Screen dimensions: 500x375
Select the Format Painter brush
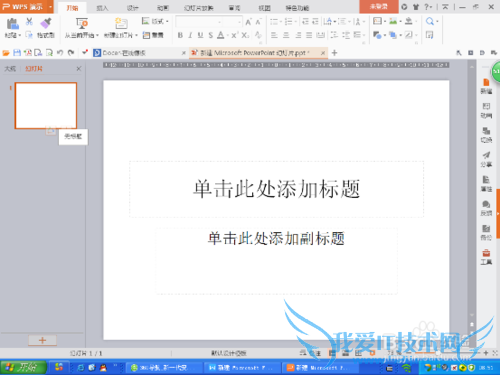coord(46,23)
